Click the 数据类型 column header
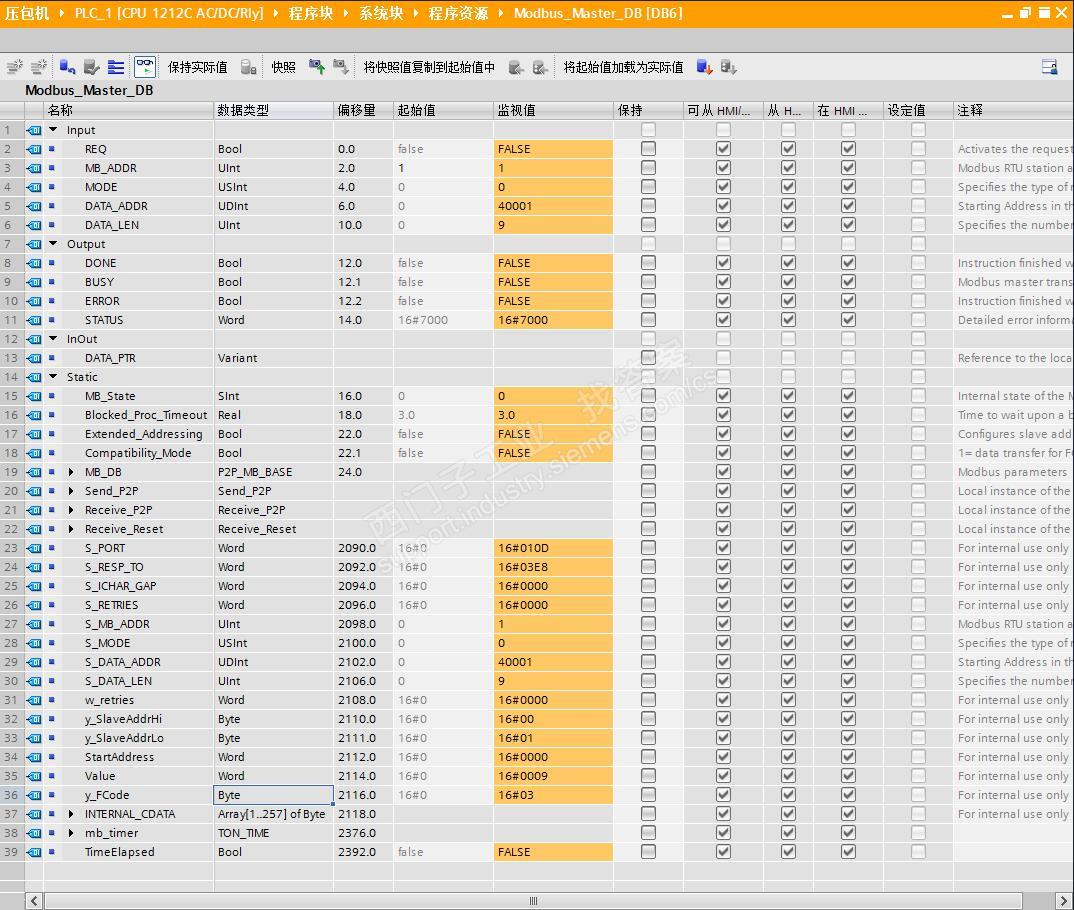The height and width of the screenshot is (910, 1074). click(x=273, y=110)
